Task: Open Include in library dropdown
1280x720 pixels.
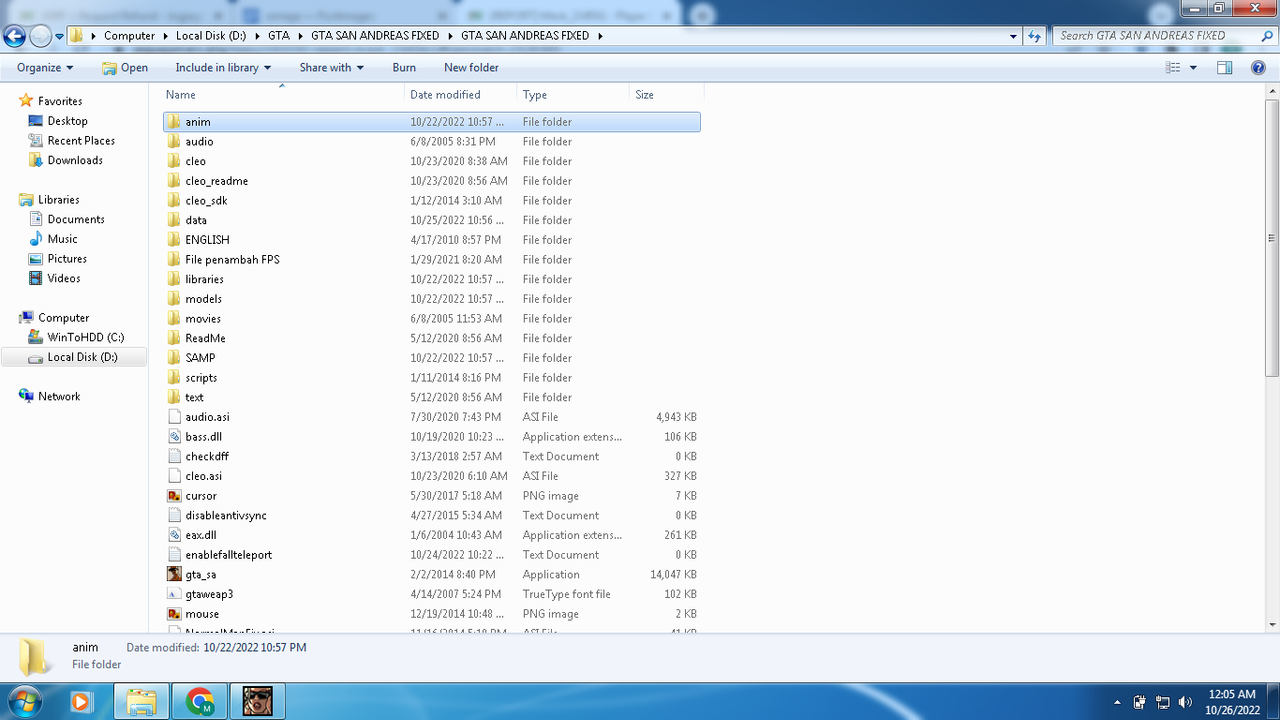Action: pyautogui.click(x=223, y=67)
